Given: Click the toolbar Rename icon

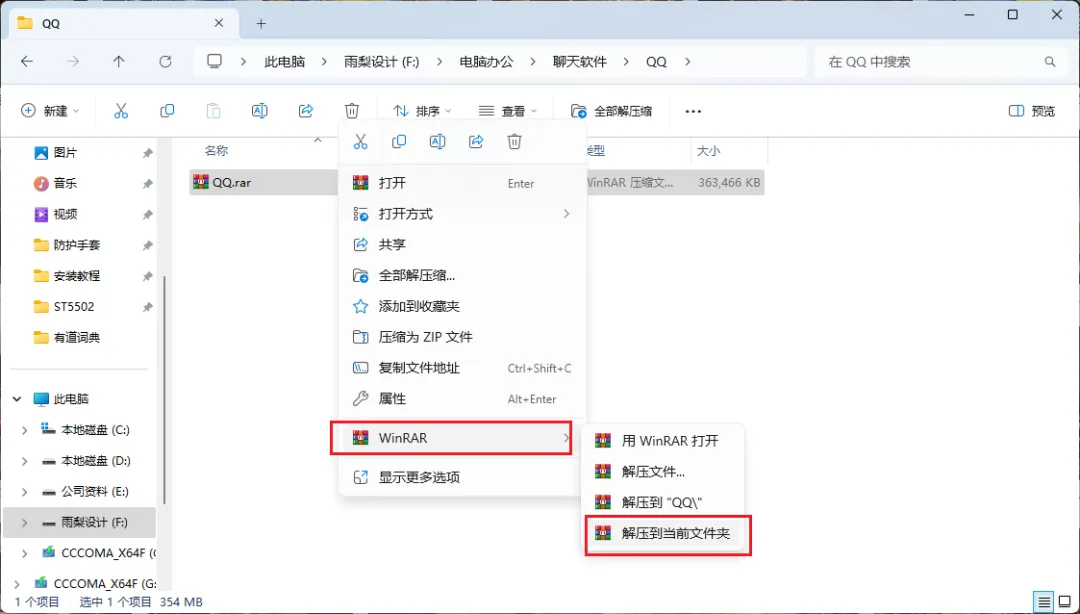Looking at the screenshot, I should tap(260, 111).
